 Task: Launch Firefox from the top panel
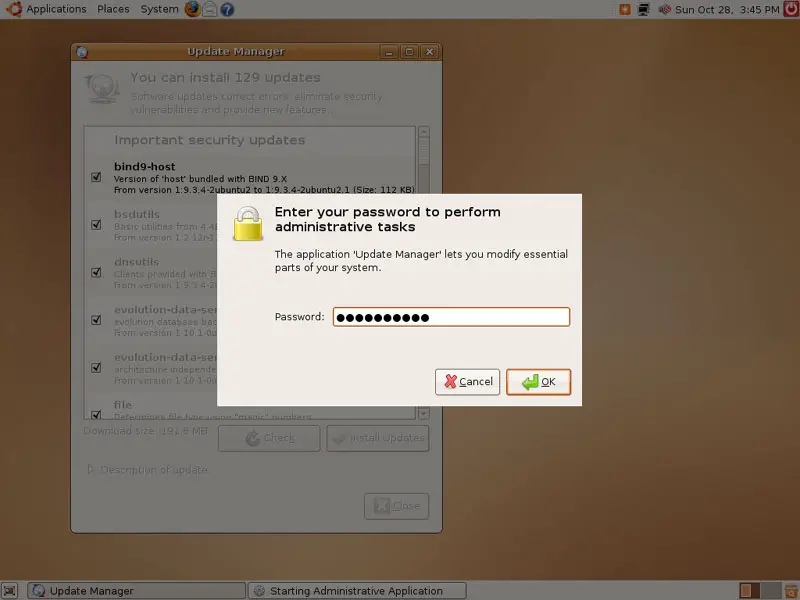(x=192, y=9)
